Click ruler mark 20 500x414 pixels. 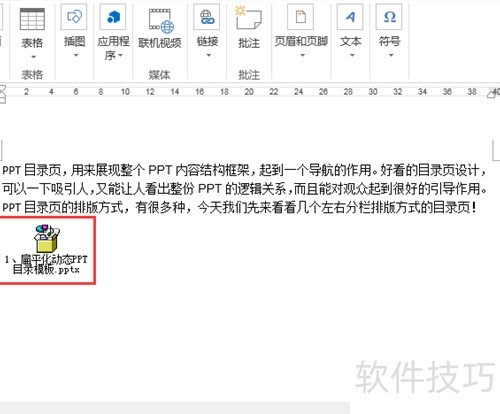249,92
